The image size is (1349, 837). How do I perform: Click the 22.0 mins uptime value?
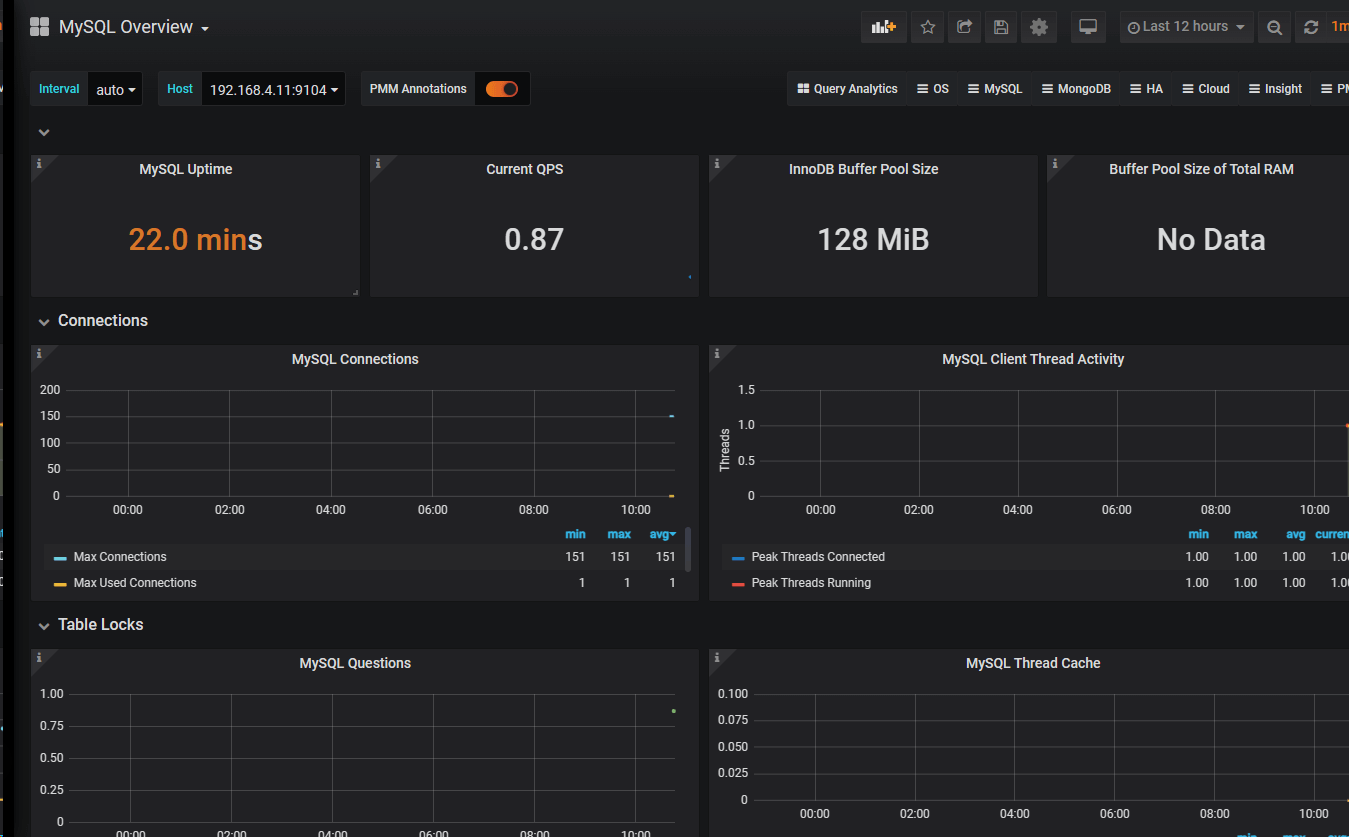(195, 240)
